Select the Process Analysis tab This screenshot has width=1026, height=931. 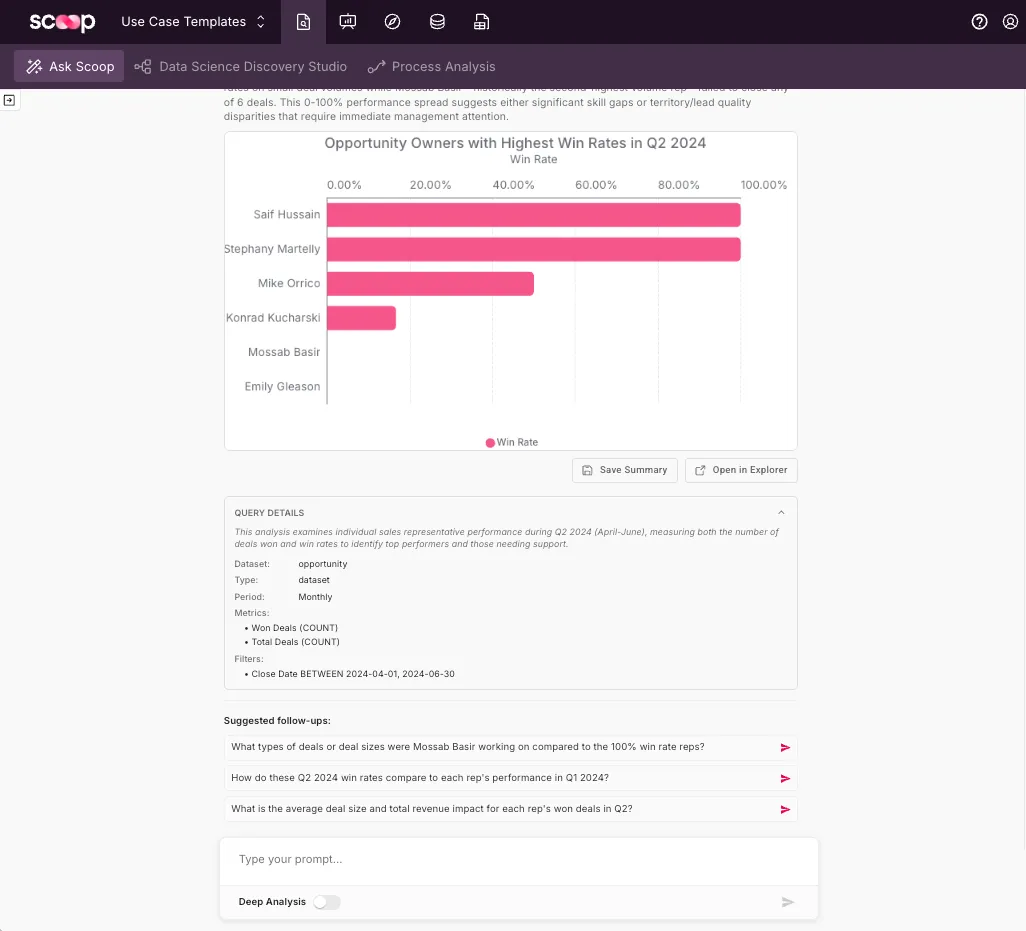(431, 66)
